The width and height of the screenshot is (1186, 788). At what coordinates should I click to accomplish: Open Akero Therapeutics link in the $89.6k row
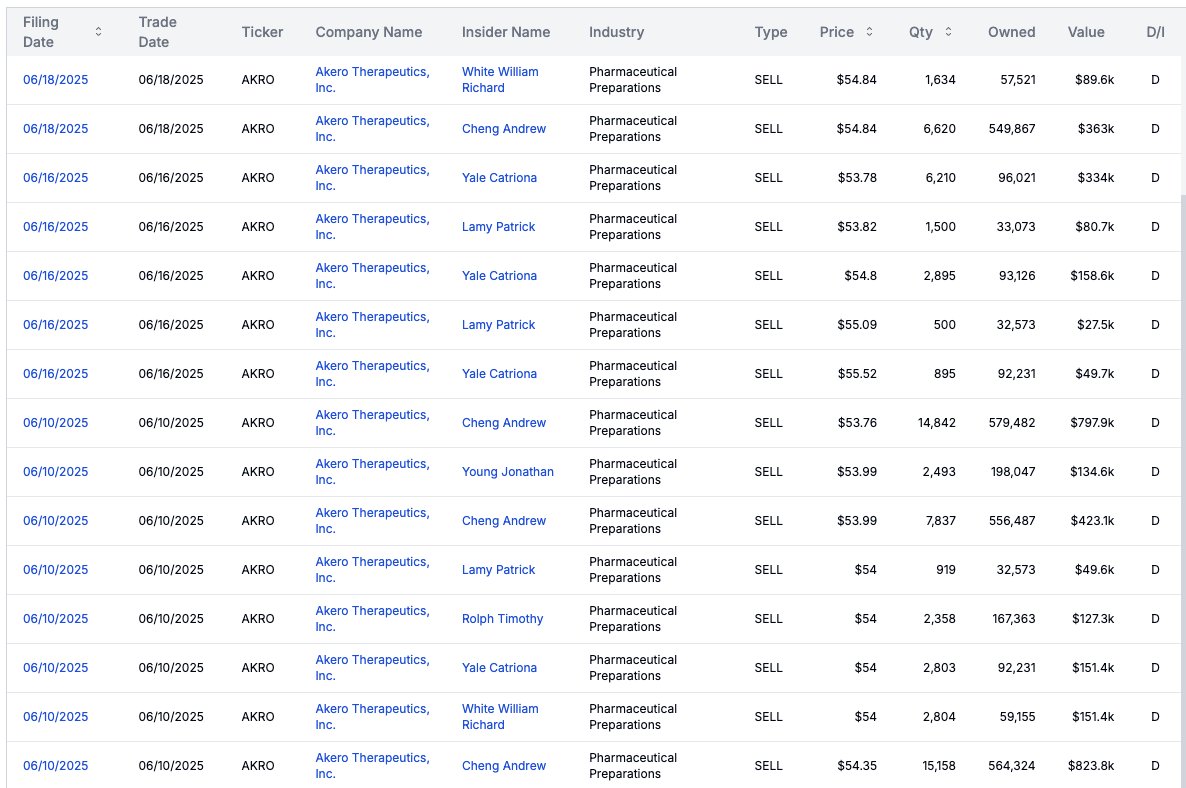pyautogui.click(x=372, y=79)
